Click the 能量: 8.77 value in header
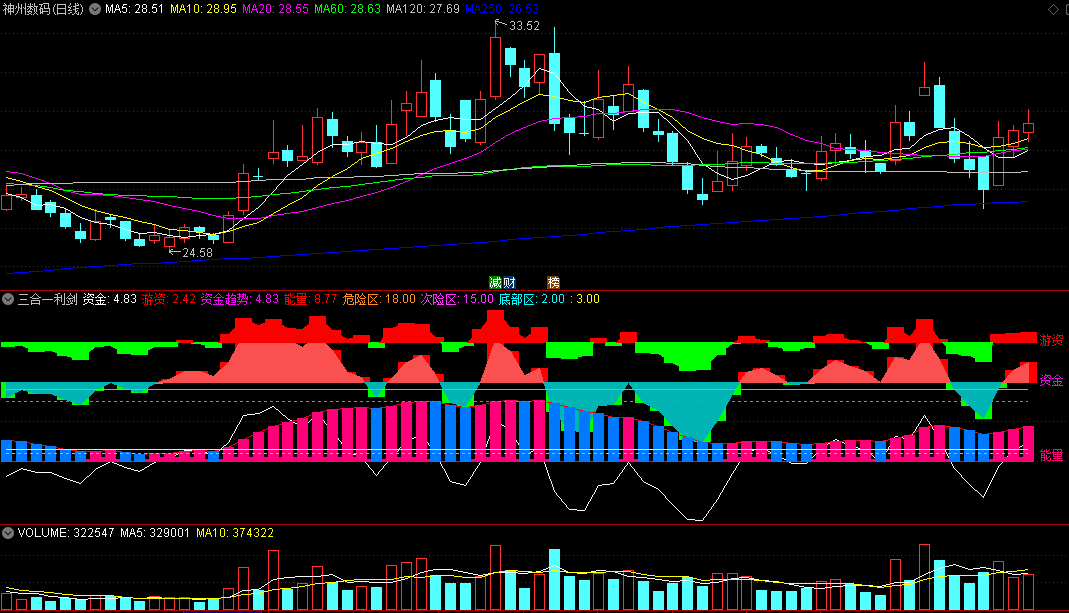This screenshot has width=1069, height=613. point(310,299)
